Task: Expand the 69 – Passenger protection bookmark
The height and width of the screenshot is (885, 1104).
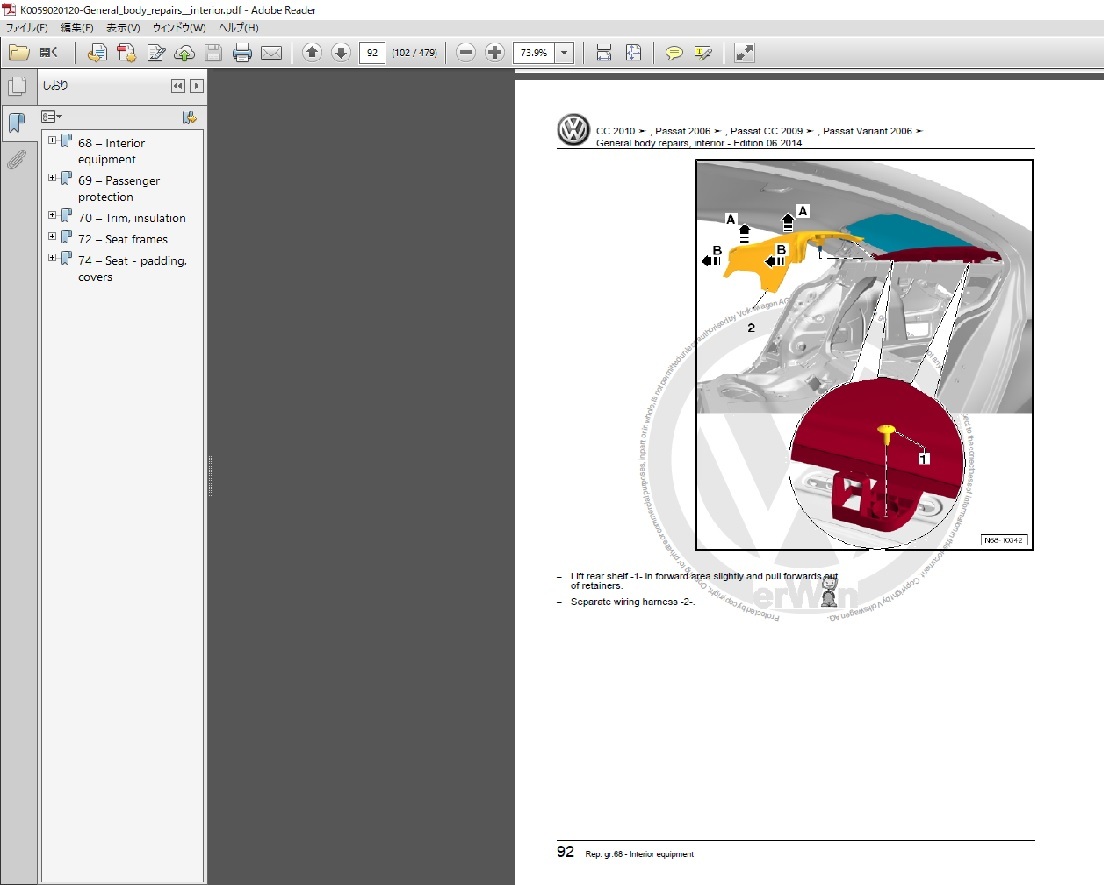Action: click(x=52, y=177)
